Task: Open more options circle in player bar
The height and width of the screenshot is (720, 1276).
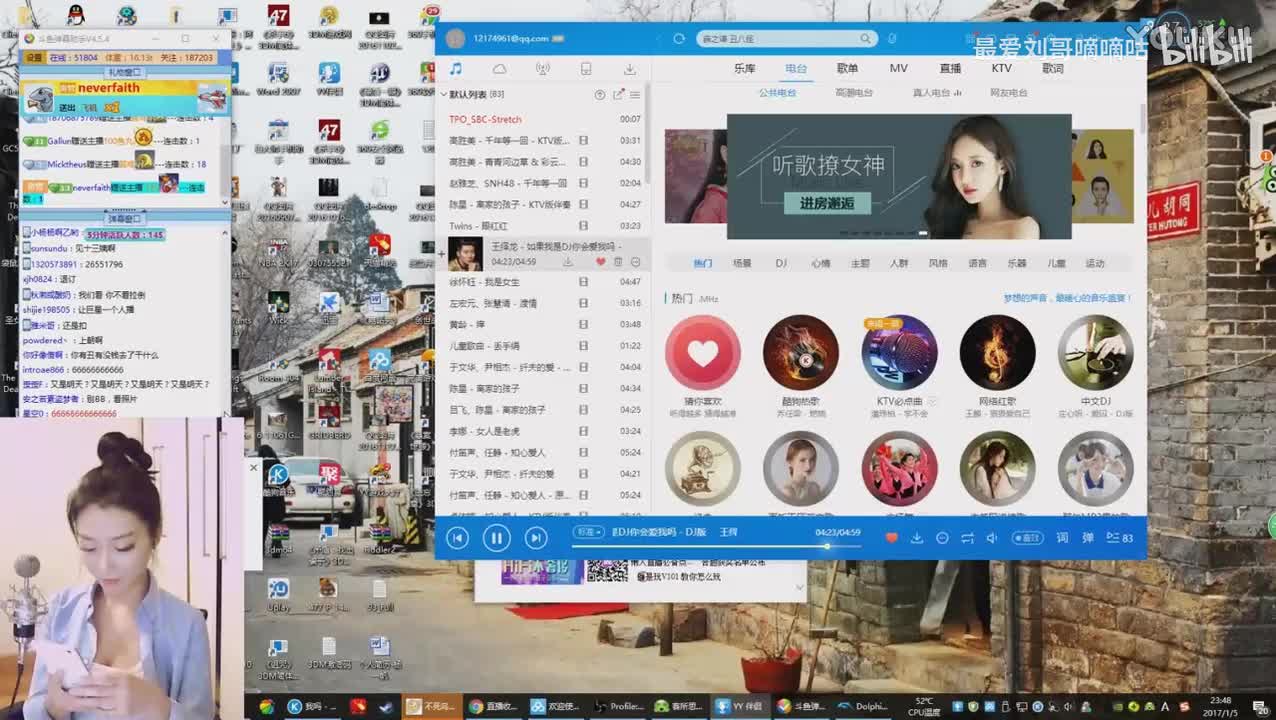Action: 942,538
